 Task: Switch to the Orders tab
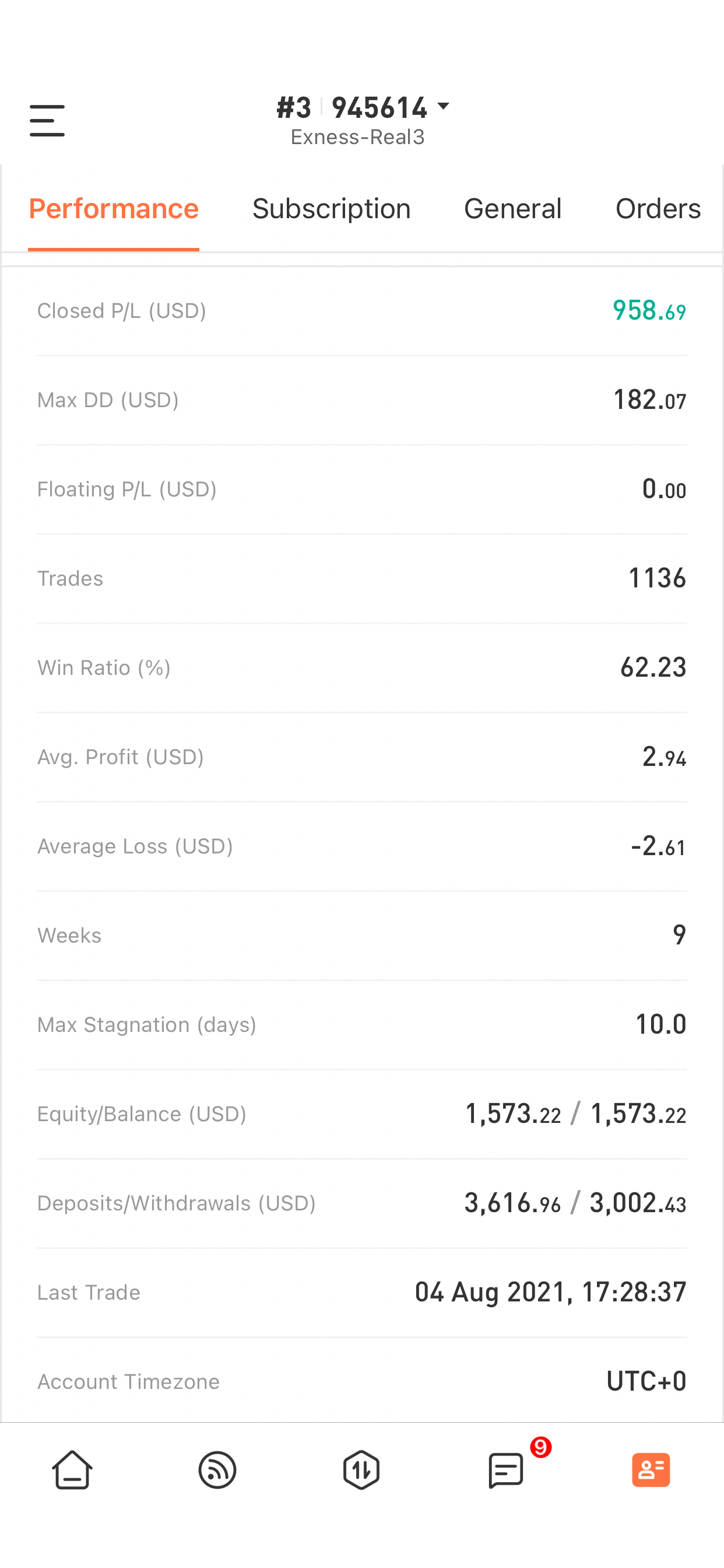(658, 209)
